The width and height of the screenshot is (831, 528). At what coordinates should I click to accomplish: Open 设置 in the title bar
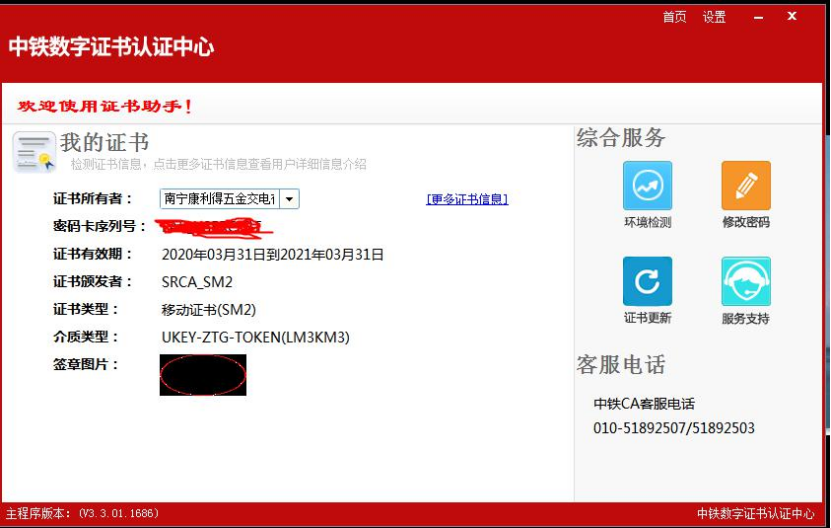tap(714, 17)
